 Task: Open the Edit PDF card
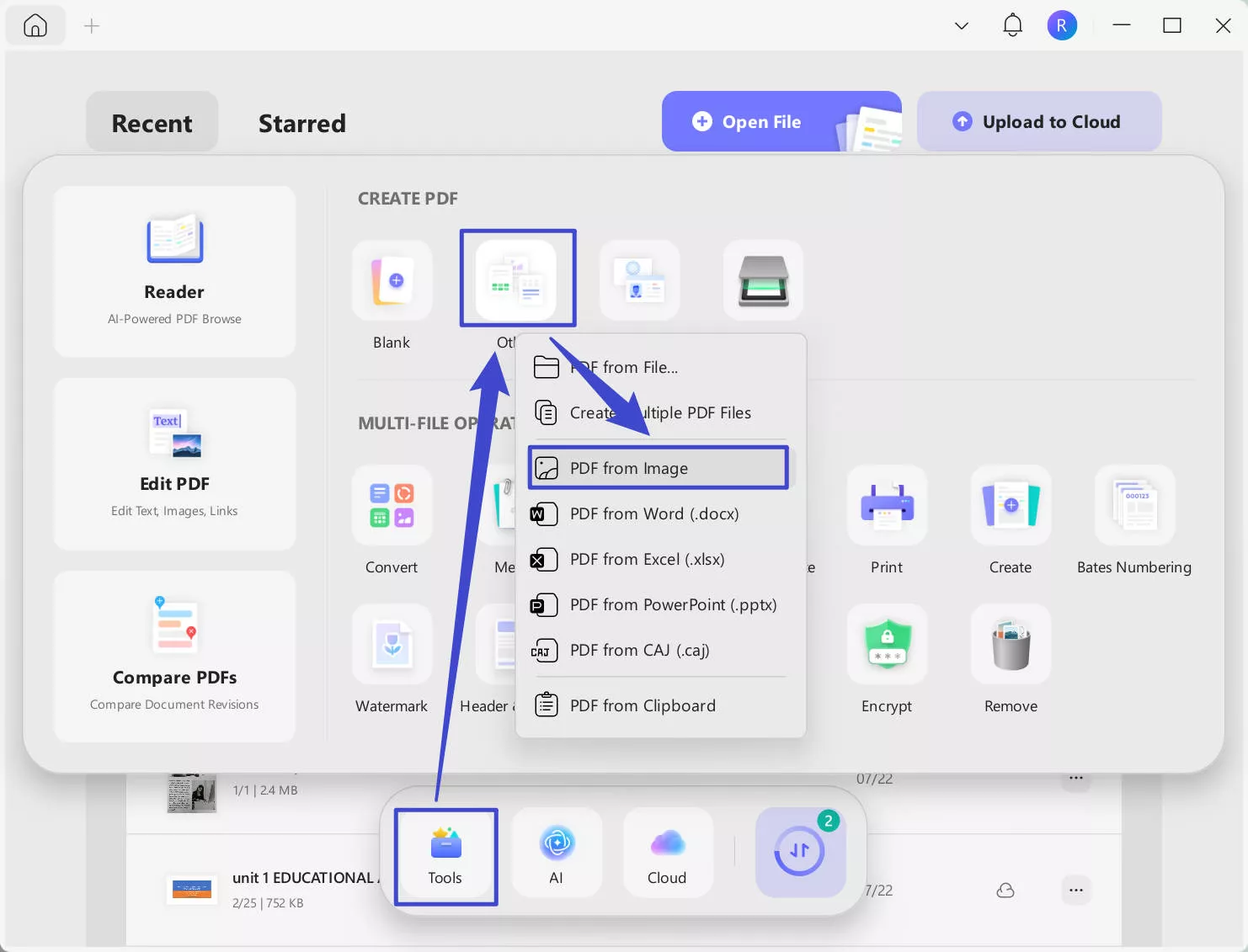[174, 464]
